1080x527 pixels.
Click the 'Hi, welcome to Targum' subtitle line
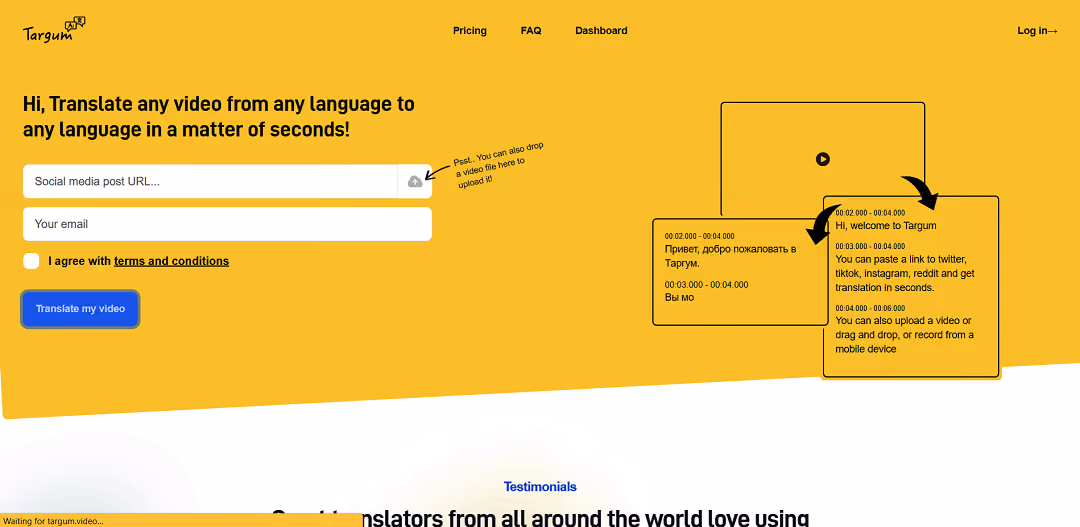click(x=886, y=225)
